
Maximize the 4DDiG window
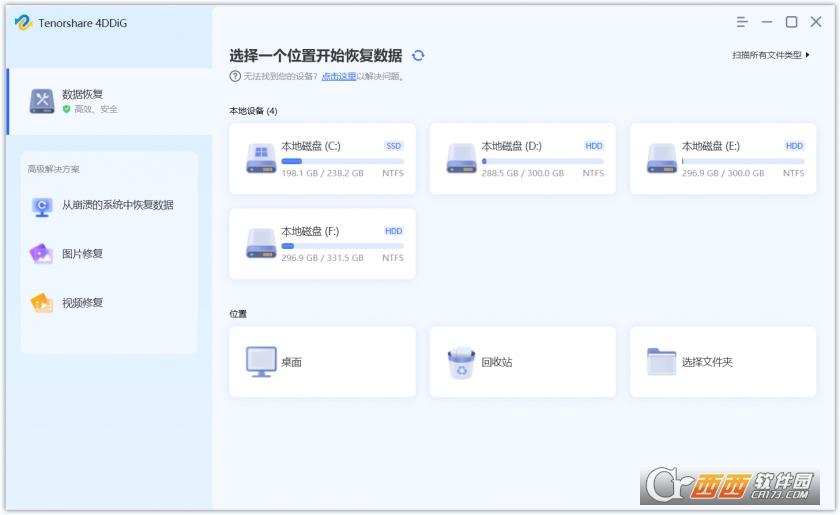791,22
